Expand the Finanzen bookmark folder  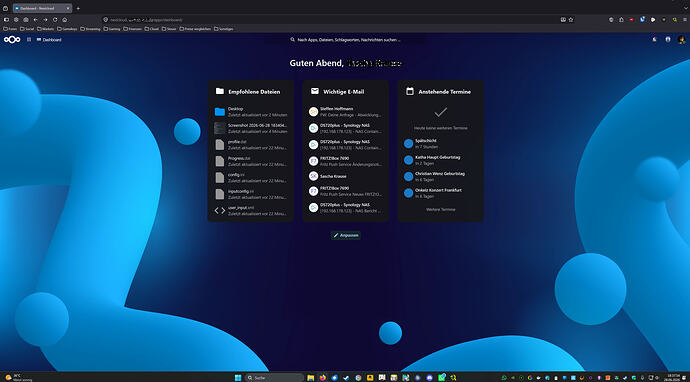pyautogui.click(x=133, y=29)
